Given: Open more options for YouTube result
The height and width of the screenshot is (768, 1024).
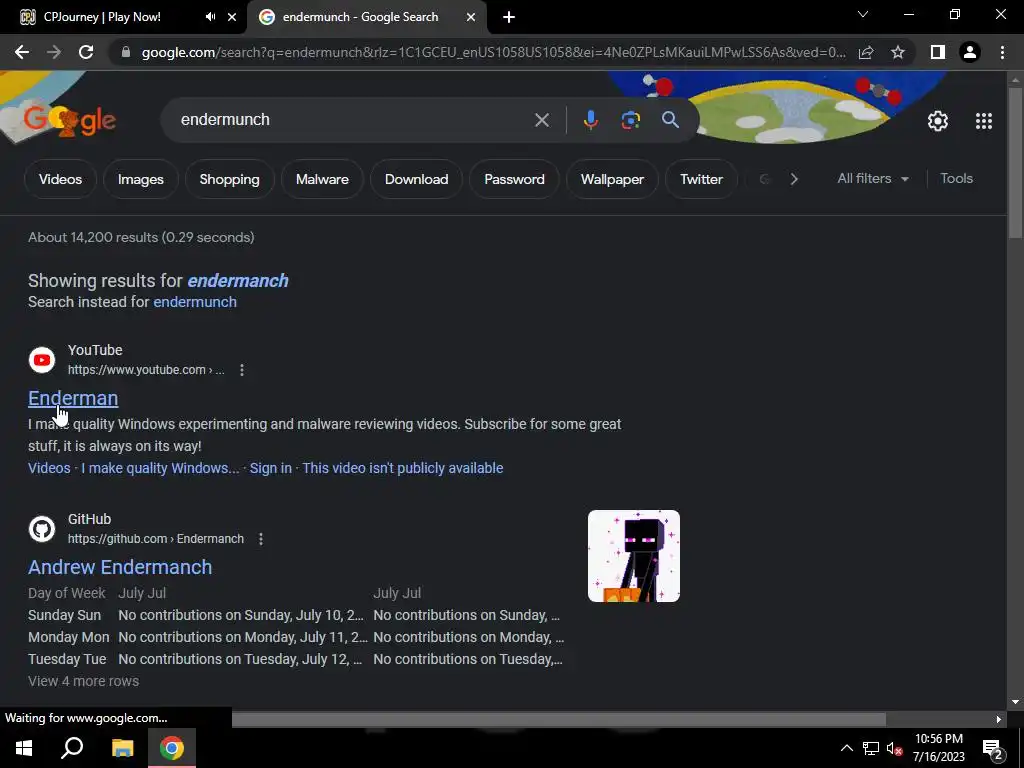Looking at the screenshot, I should pyautogui.click(x=242, y=370).
